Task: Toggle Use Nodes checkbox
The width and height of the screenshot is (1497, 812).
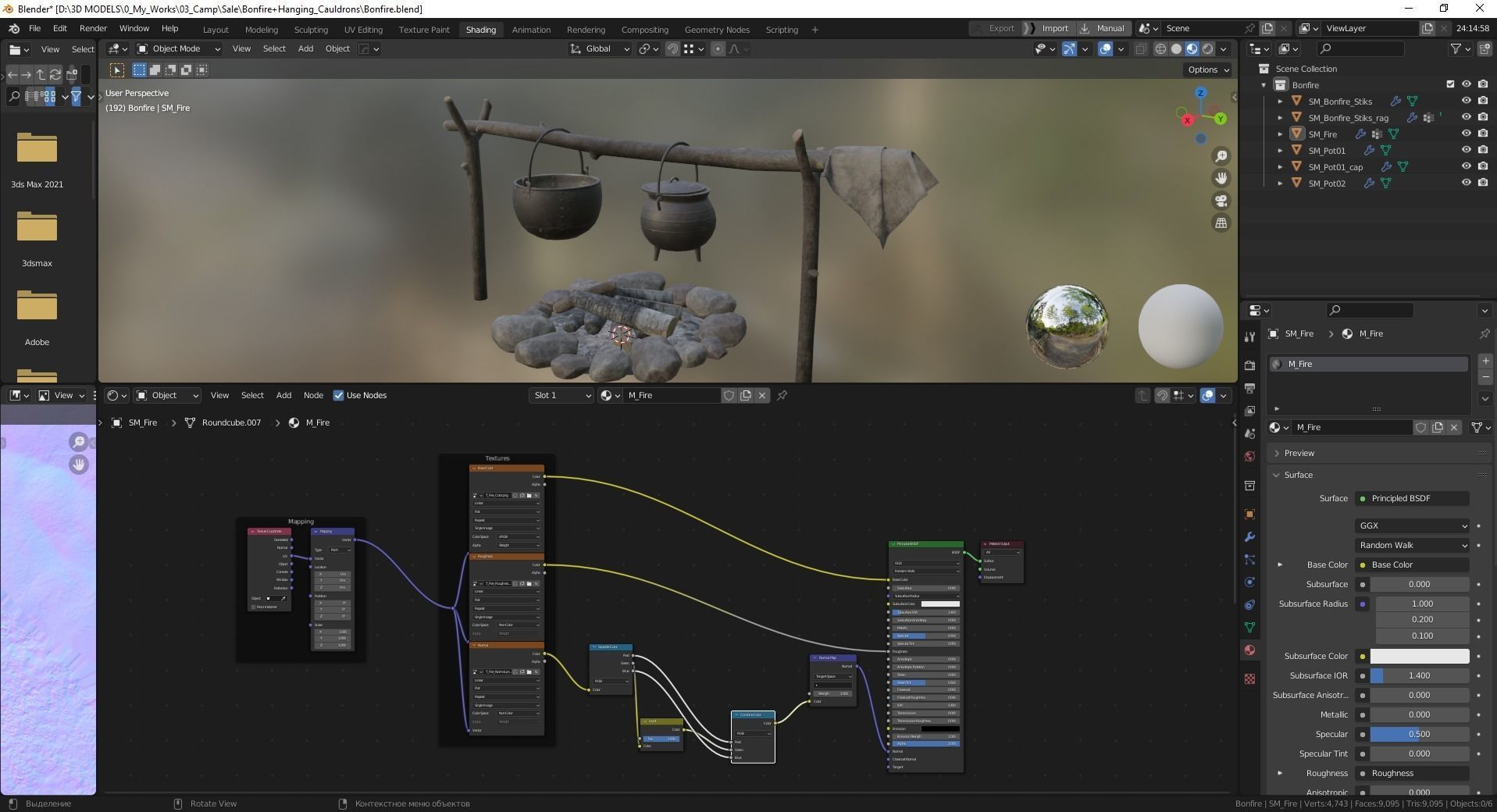Action: coord(338,395)
